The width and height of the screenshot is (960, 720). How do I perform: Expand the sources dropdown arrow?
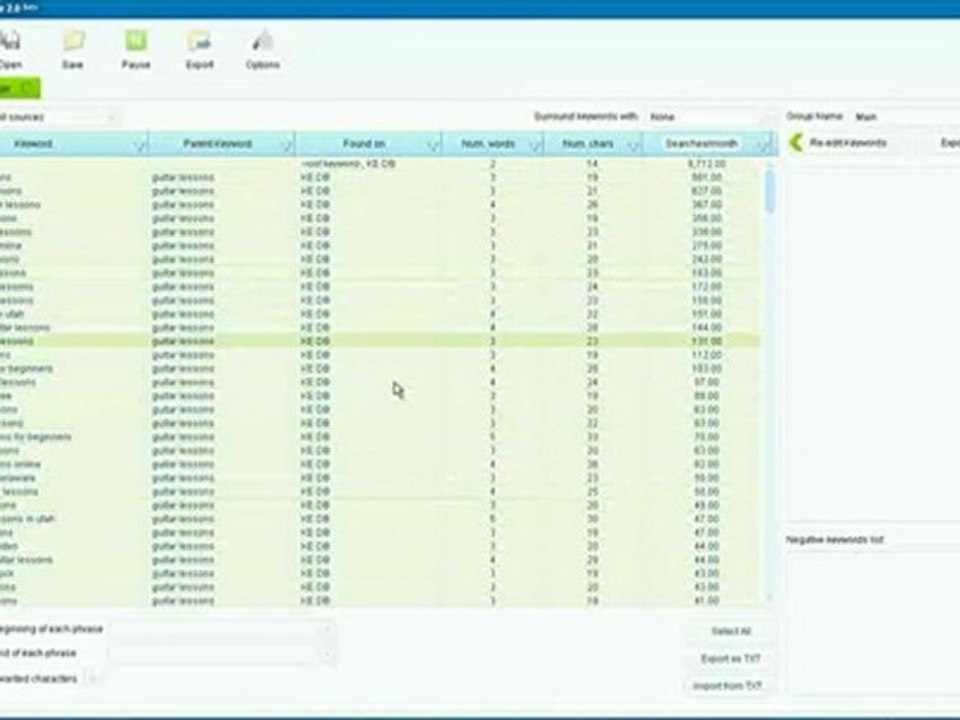point(112,117)
